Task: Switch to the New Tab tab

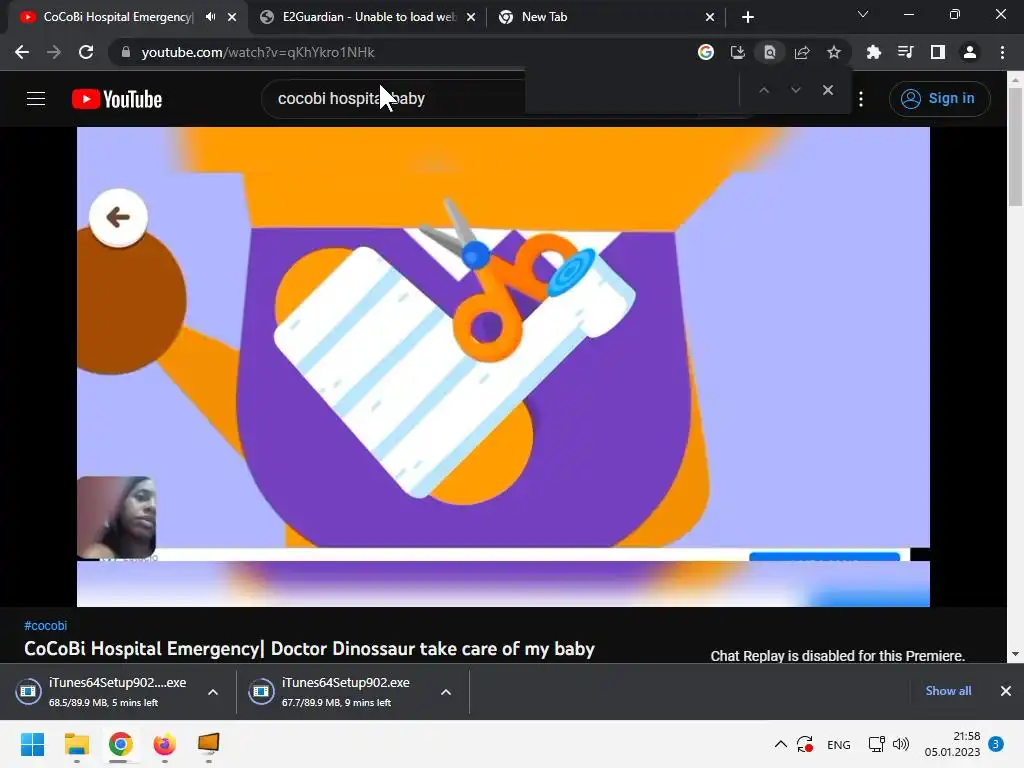Action: pyautogui.click(x=607, y=17)
